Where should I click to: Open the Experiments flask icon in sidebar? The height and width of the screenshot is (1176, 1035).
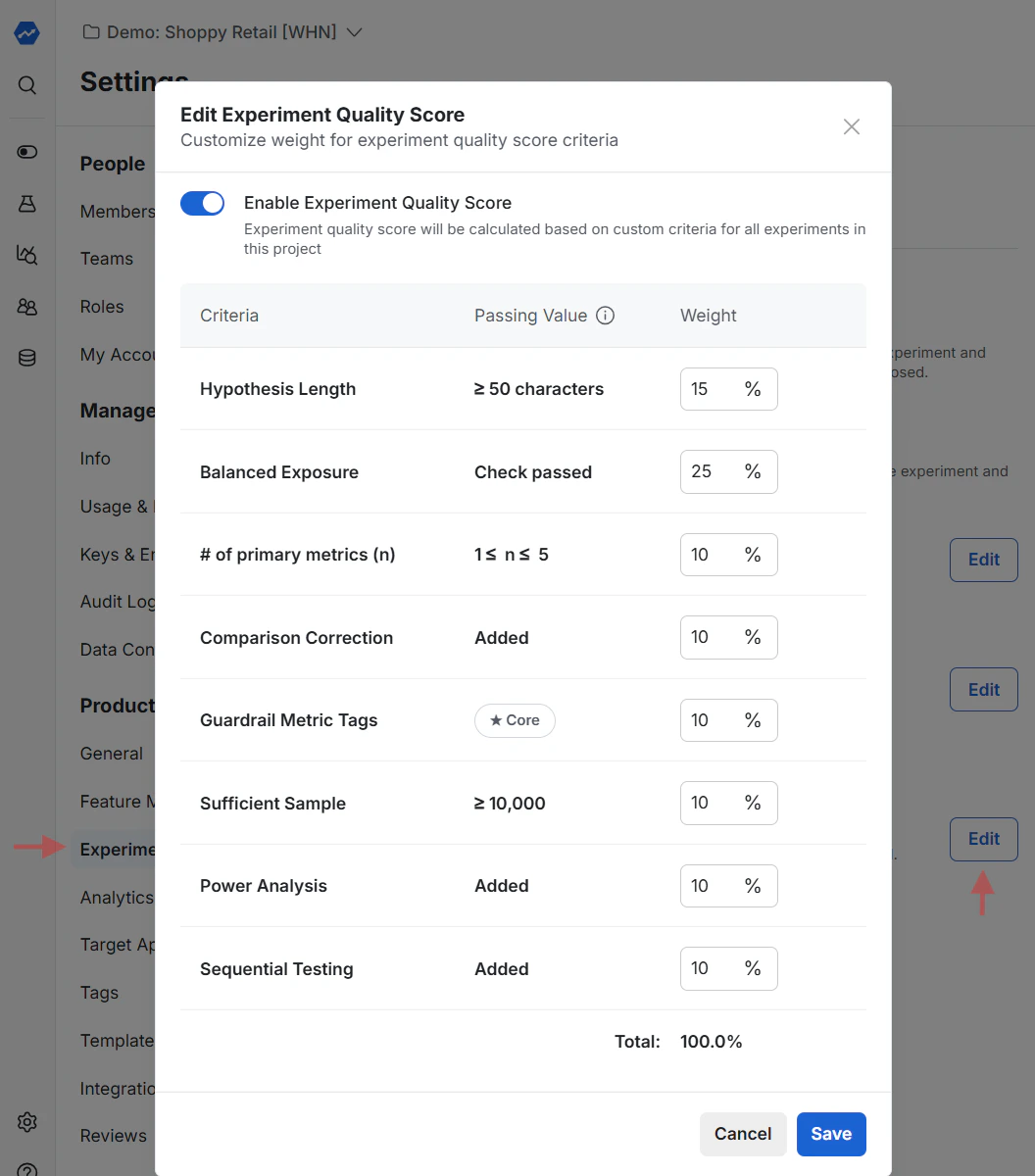coord(26,203)
